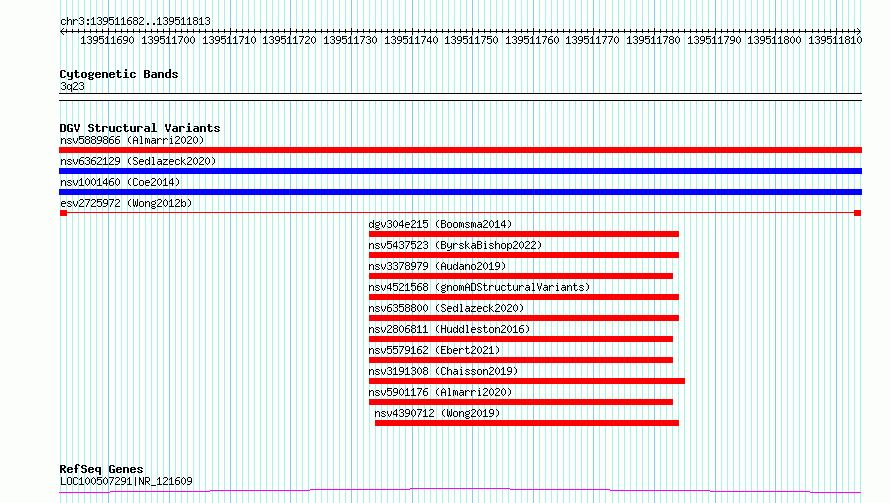Click the RefSeq Genes track heading
Screen dimensions: 890x503
(101, 469)
